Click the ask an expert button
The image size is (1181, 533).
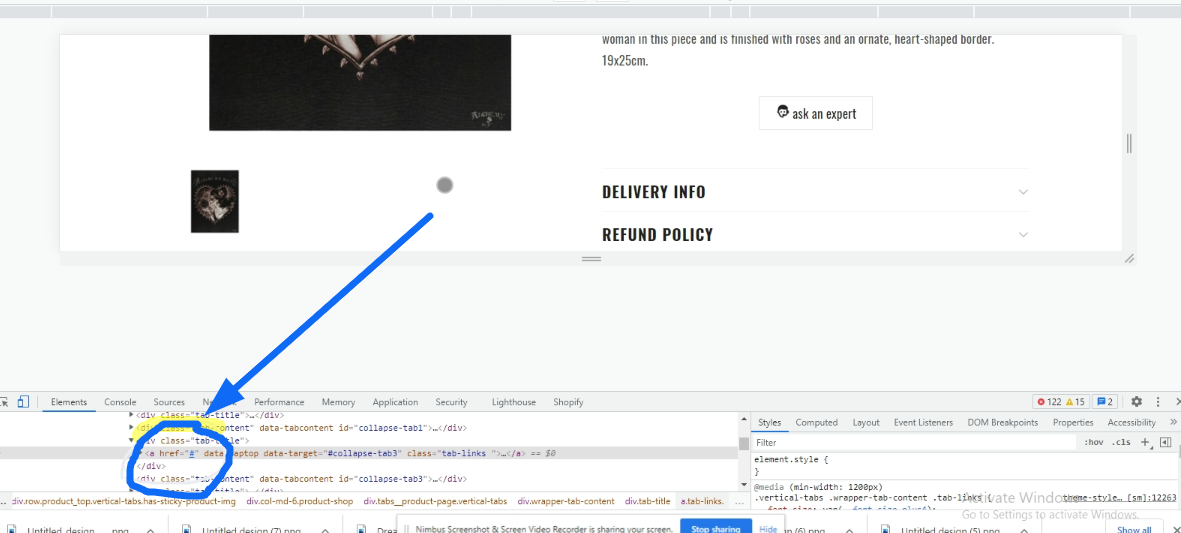coord(816,113)
